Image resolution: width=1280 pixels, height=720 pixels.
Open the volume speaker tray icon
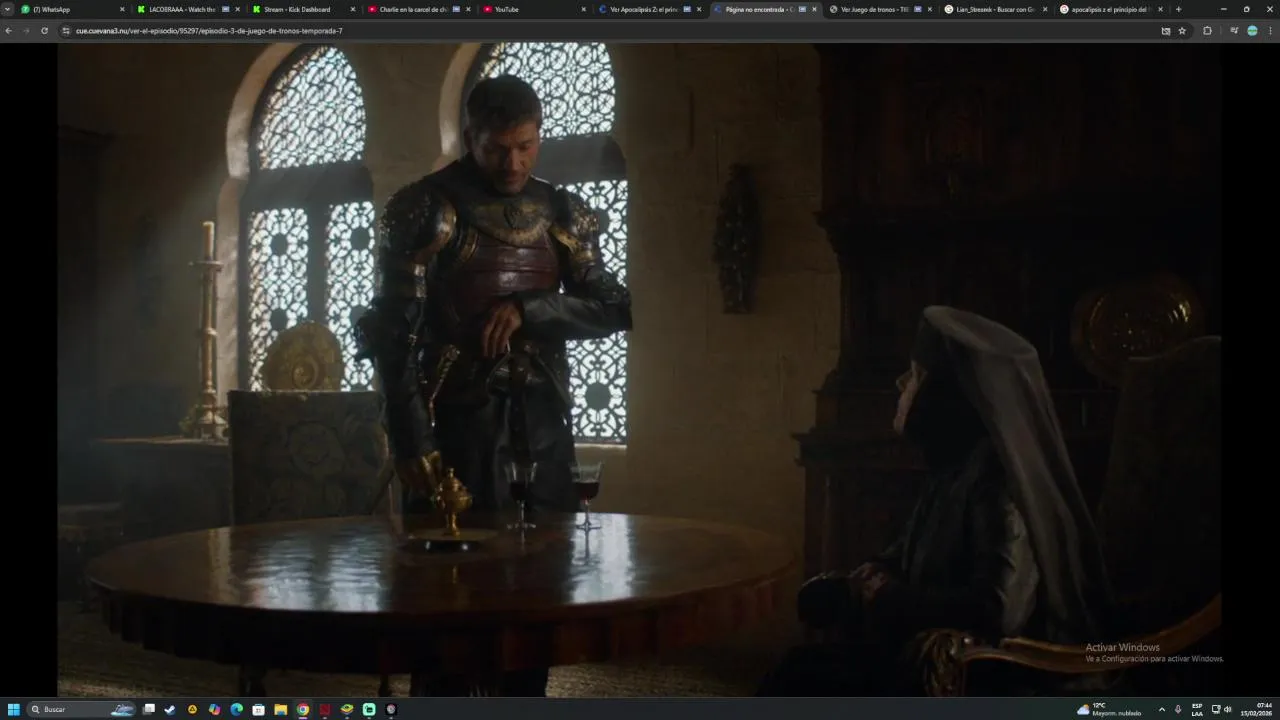(1228, 709)
